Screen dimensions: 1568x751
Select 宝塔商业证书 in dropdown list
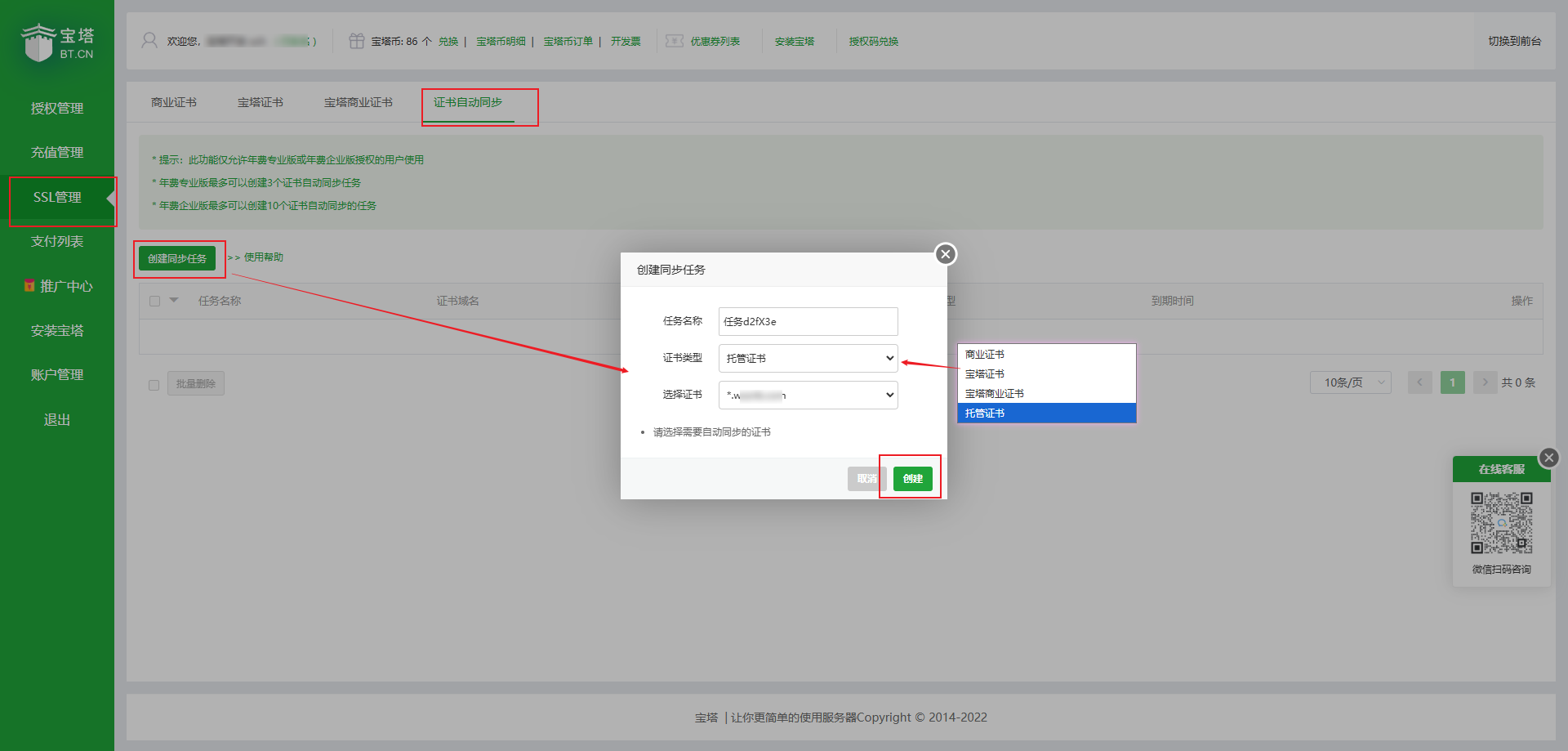(x=1046, y=394)
